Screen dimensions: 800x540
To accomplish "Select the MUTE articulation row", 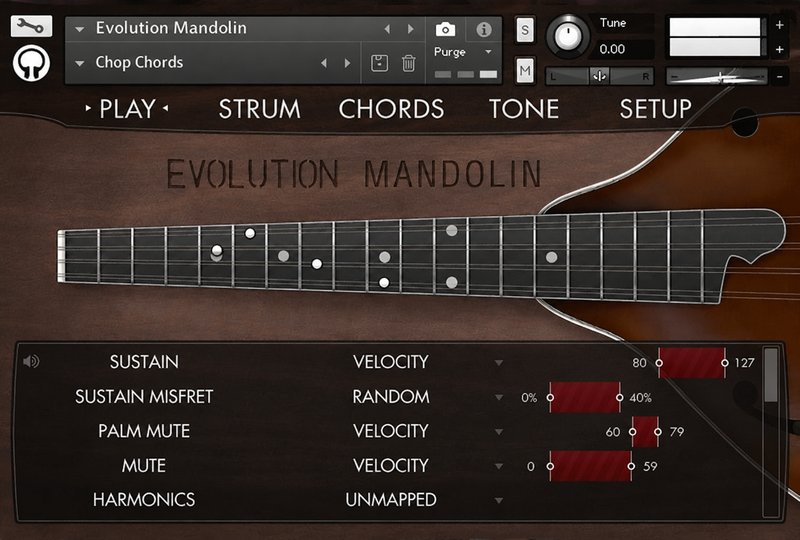I will point(144,465).
